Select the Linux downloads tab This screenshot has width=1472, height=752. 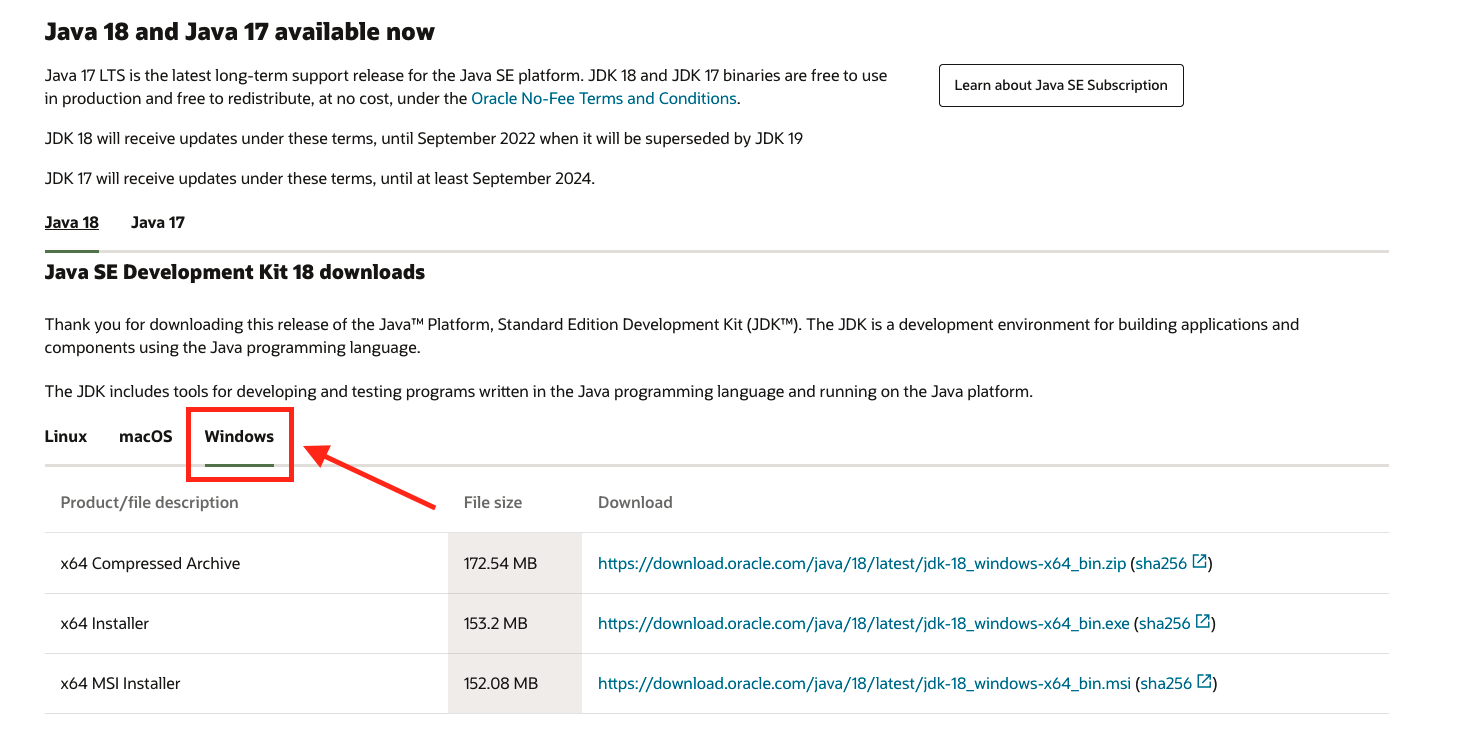coord(66,436)
